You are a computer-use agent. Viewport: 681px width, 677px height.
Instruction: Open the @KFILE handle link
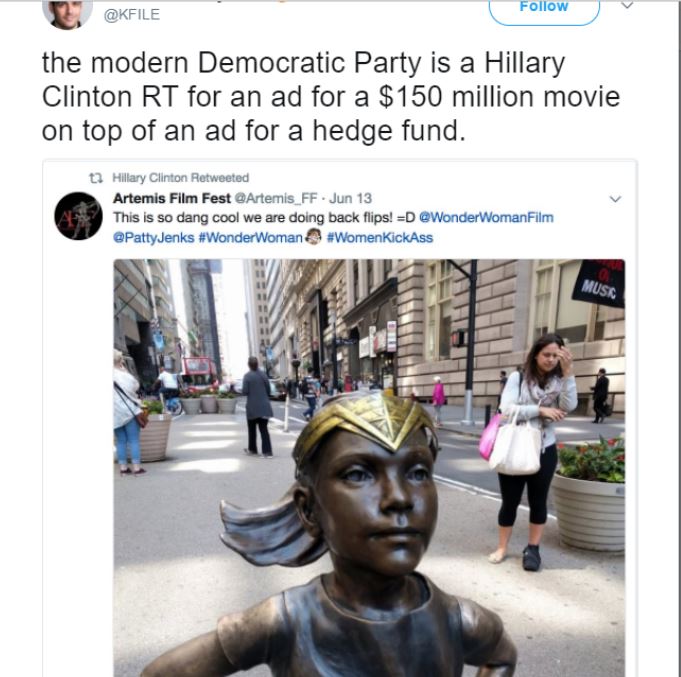(x=132, y=14)
